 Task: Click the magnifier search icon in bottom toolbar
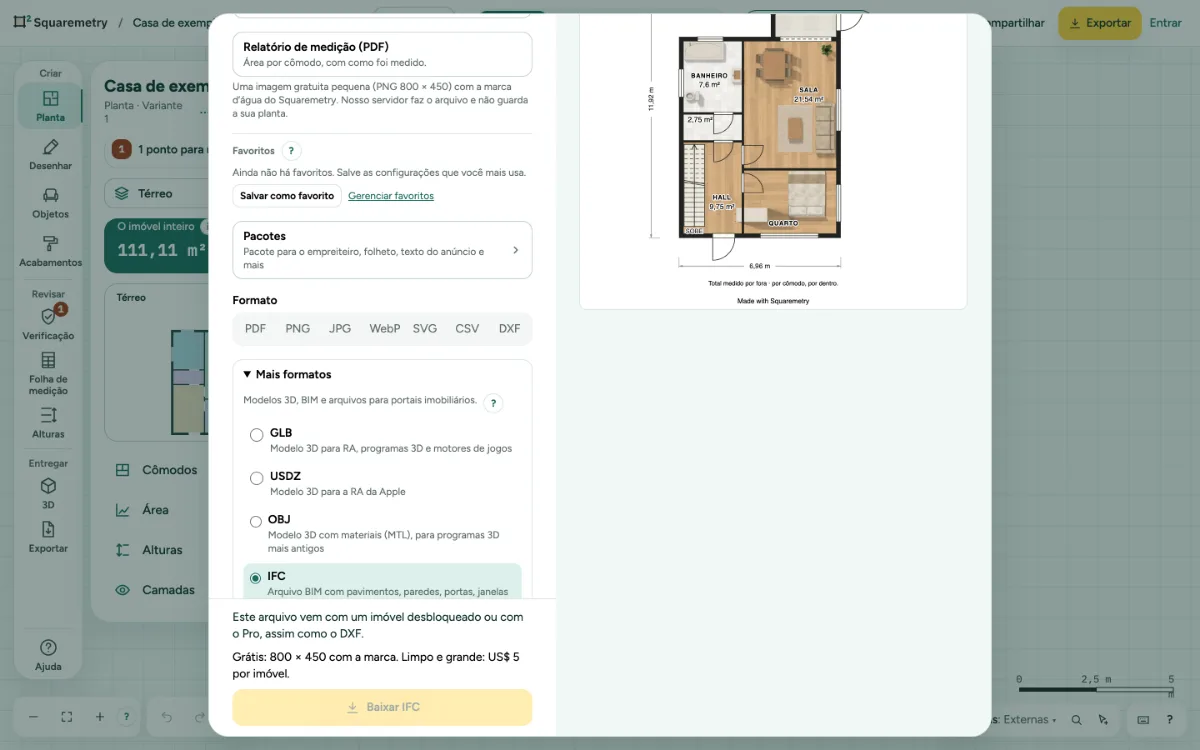[x=1077, y=719]
